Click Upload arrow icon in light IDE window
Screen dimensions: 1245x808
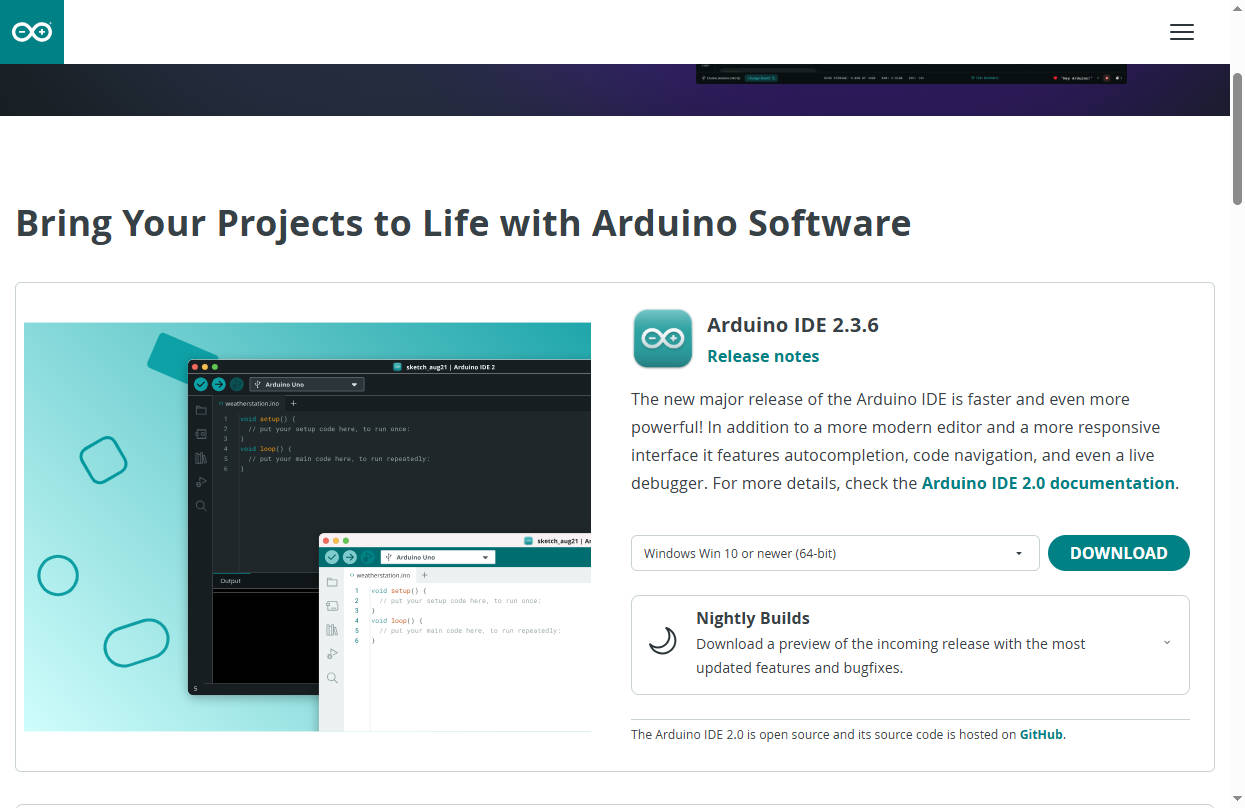pos(350,557)
